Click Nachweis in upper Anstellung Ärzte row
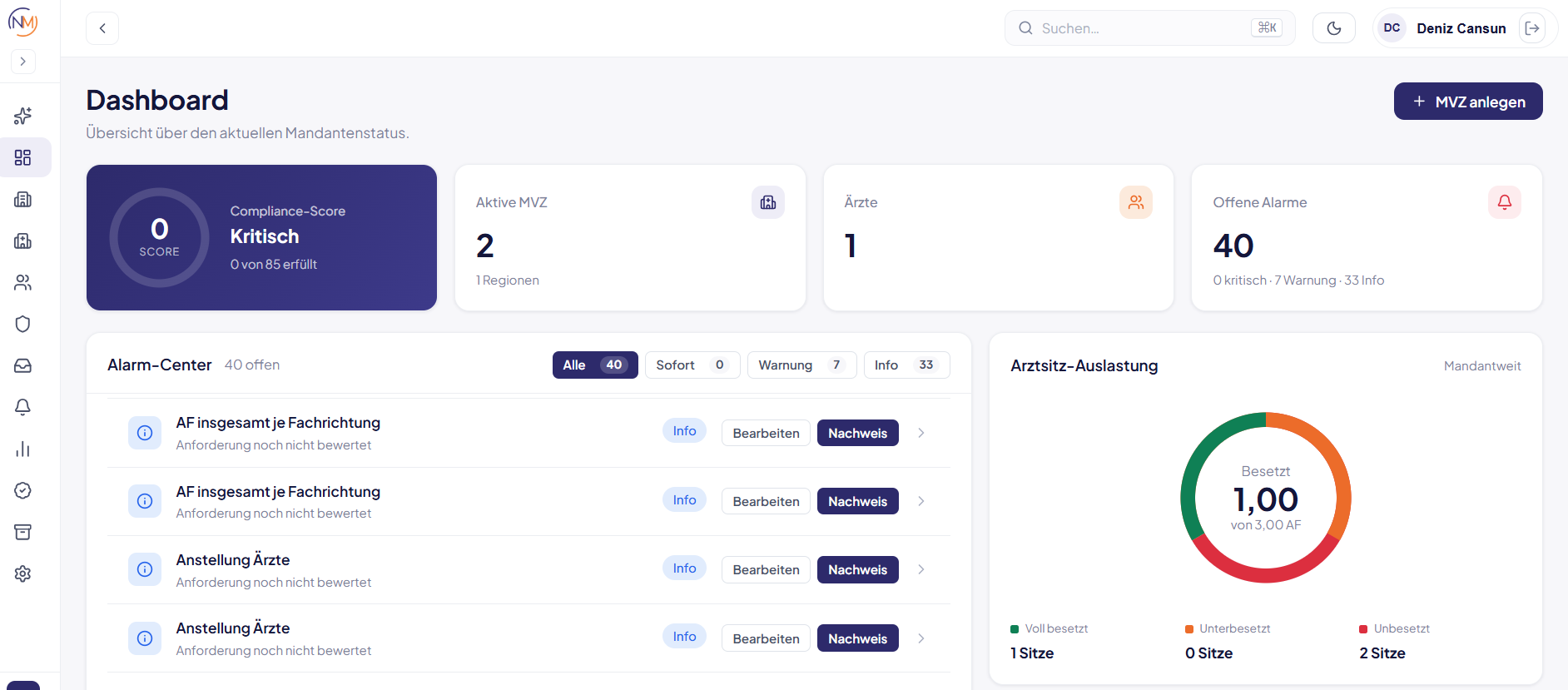 pos(858,569)
